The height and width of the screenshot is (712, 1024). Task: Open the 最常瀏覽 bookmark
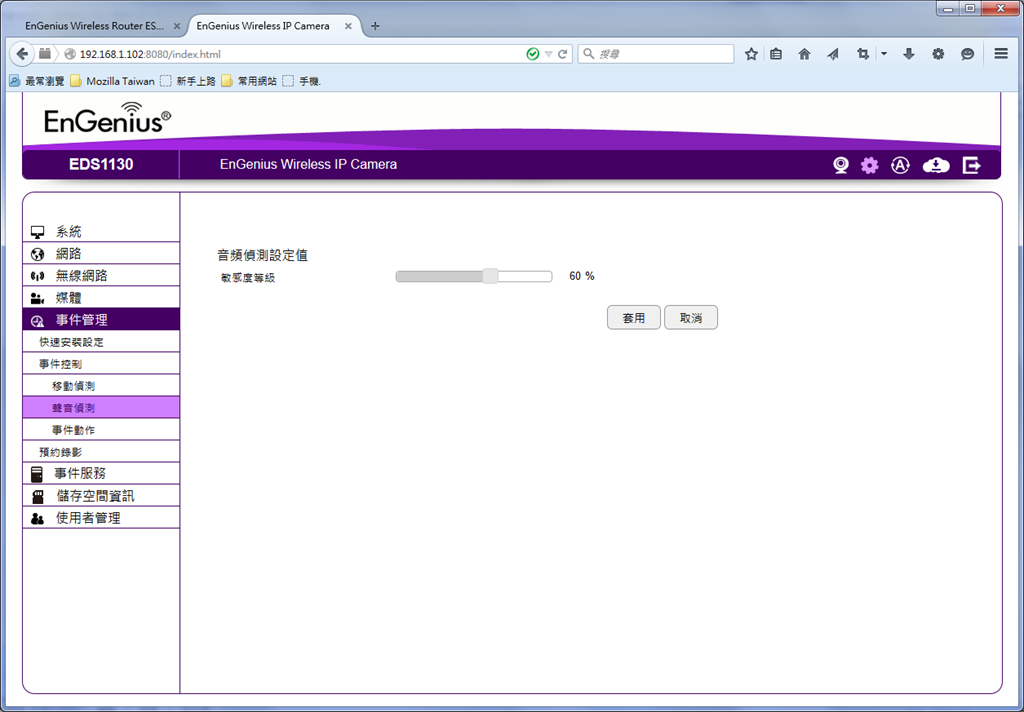[x=37, y=81]
